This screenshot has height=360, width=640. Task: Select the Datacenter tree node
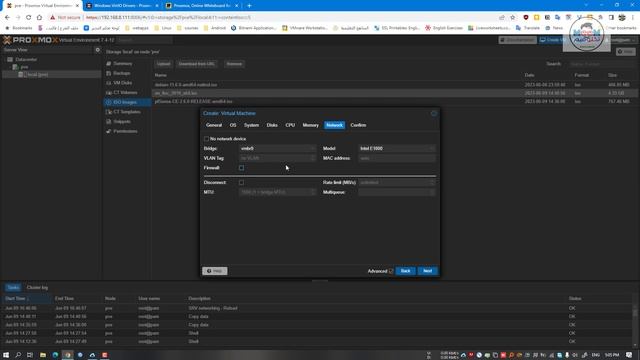click(26, 60)
